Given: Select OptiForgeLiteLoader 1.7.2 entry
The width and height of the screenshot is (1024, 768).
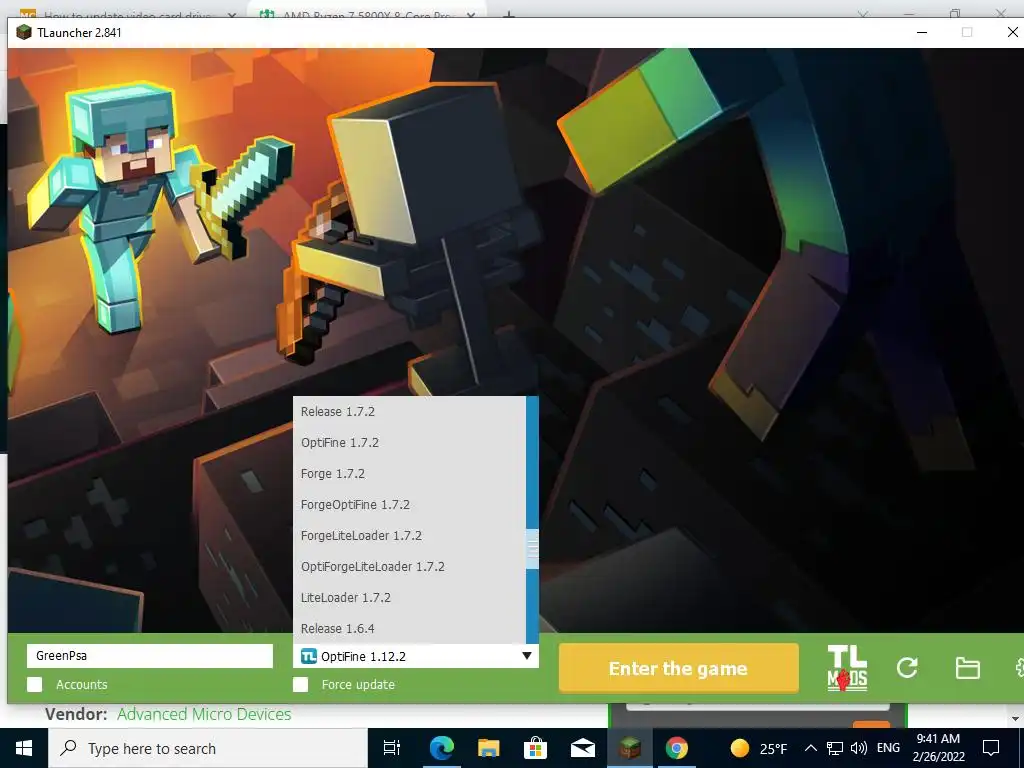Looking at the screenshot, I should click(x=409, y=567).
